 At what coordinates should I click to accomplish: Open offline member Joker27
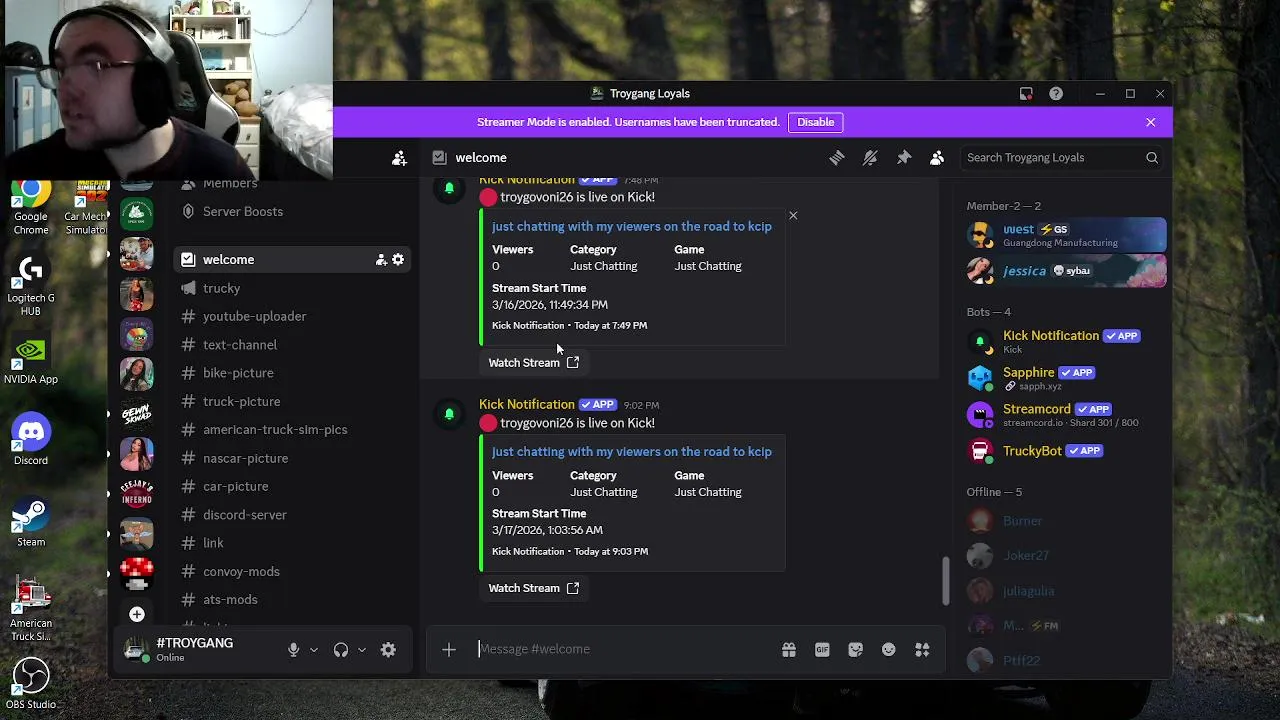[1066, 556]
